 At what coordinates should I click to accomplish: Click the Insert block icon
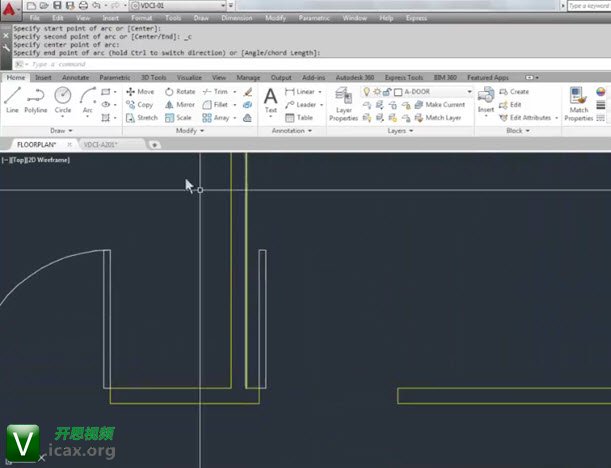[486, 99]
